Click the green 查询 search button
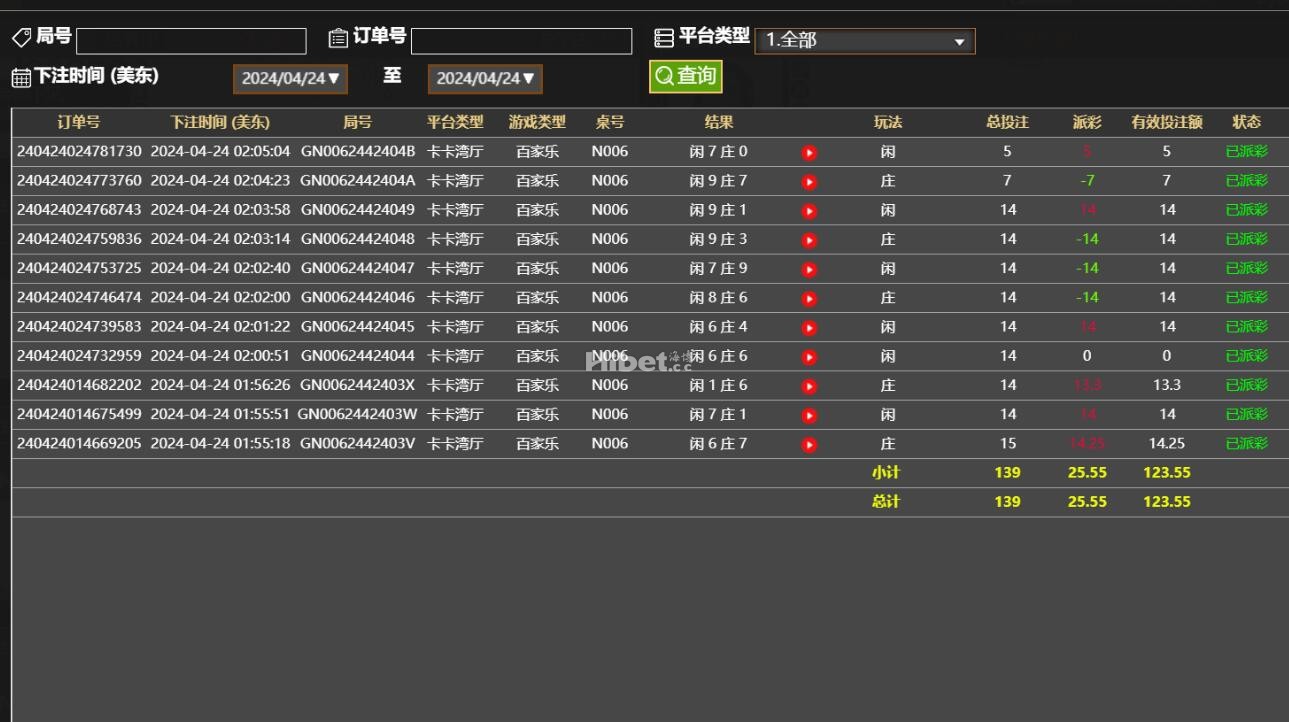1289x722 pixels. 686,76
